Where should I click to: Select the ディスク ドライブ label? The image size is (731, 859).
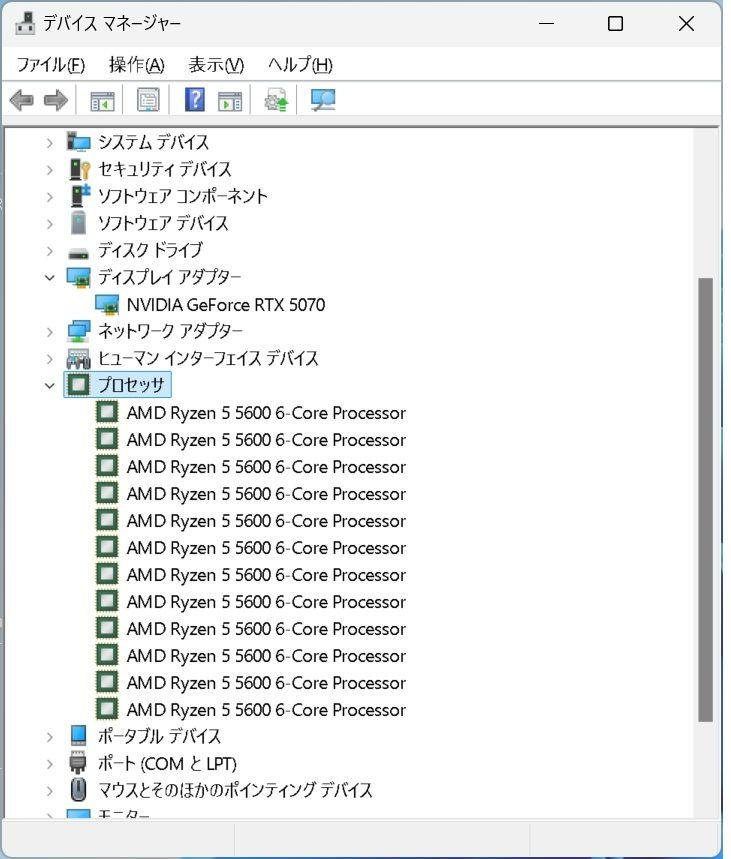coord(150,250)
